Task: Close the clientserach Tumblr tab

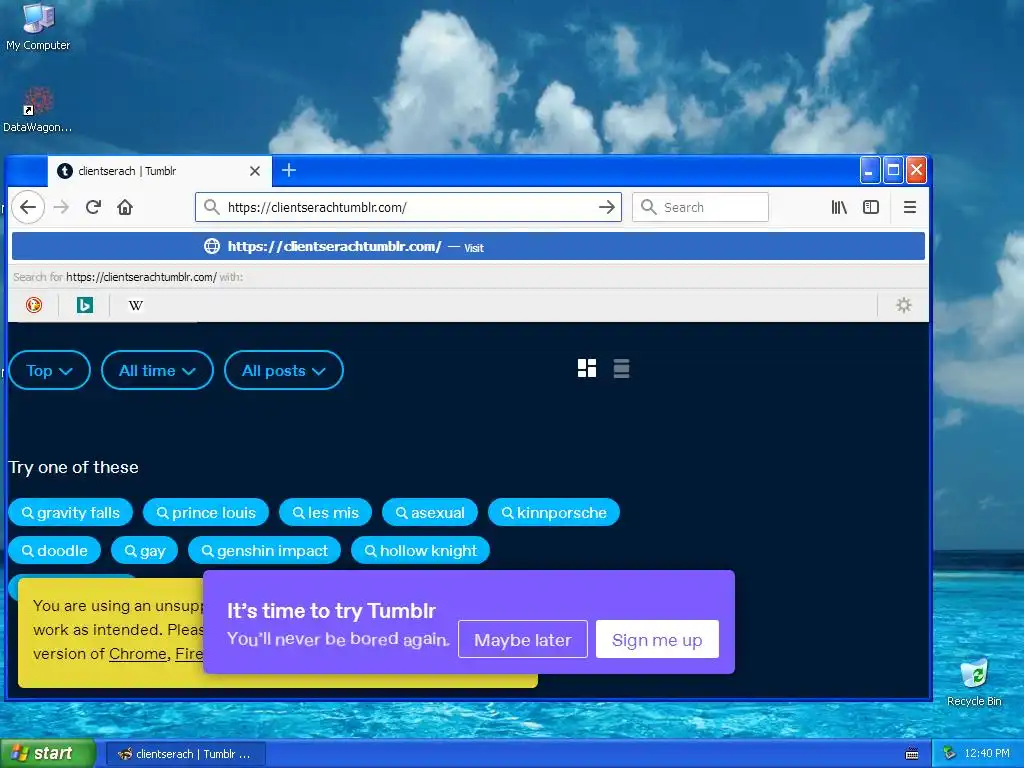Action: tap(255, 171)
